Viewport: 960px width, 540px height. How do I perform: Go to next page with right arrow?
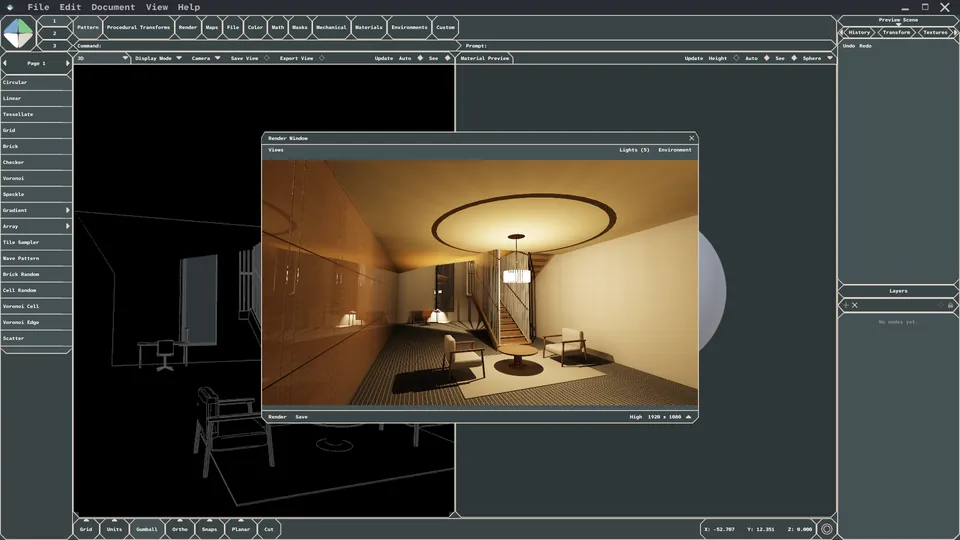click(x=68, y=63)
